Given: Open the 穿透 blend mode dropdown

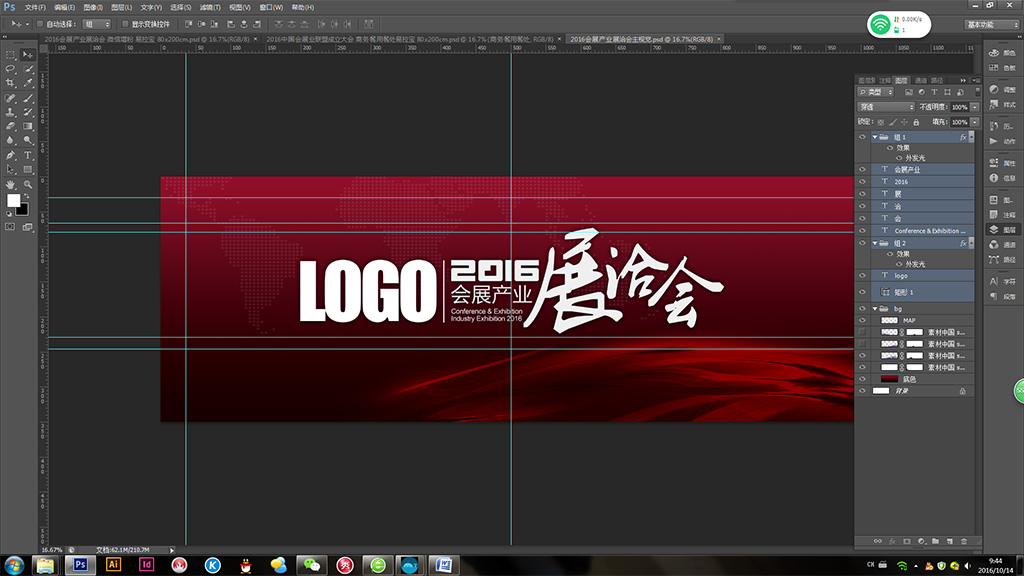Looking at the screenshot, I should tap(886, 107).
